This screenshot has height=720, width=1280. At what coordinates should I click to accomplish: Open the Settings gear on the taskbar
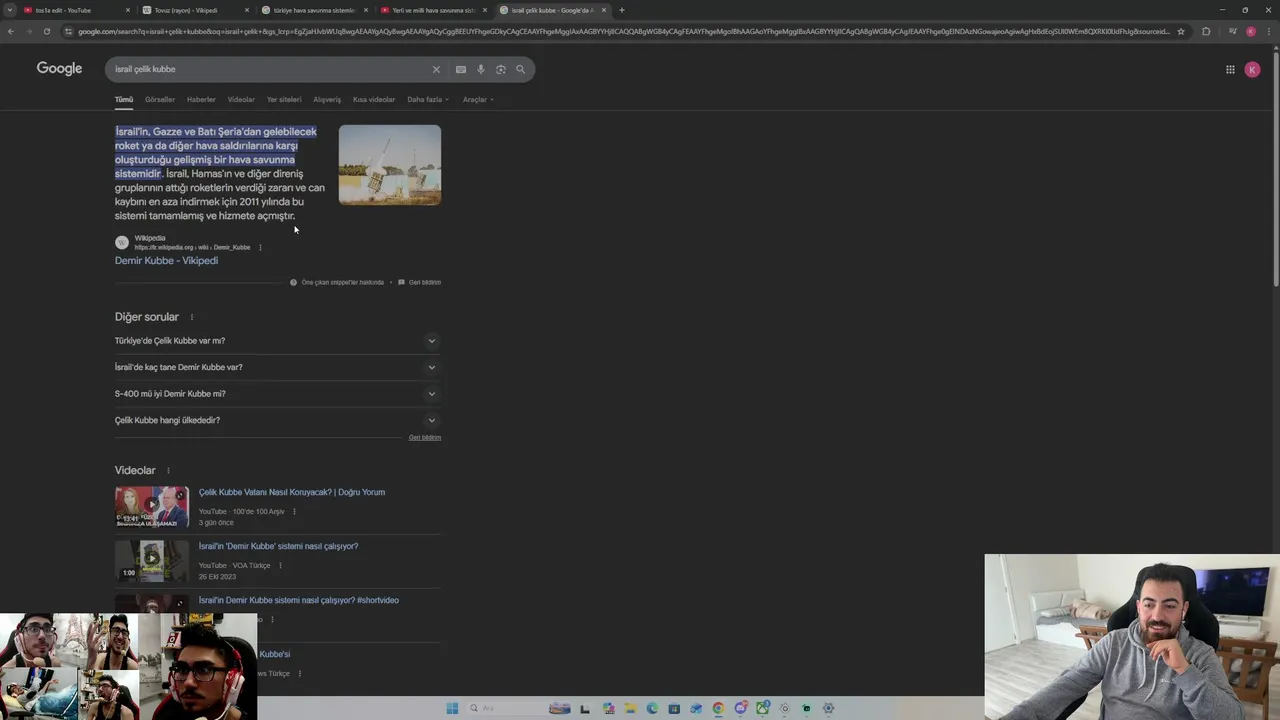coord(828,708)
